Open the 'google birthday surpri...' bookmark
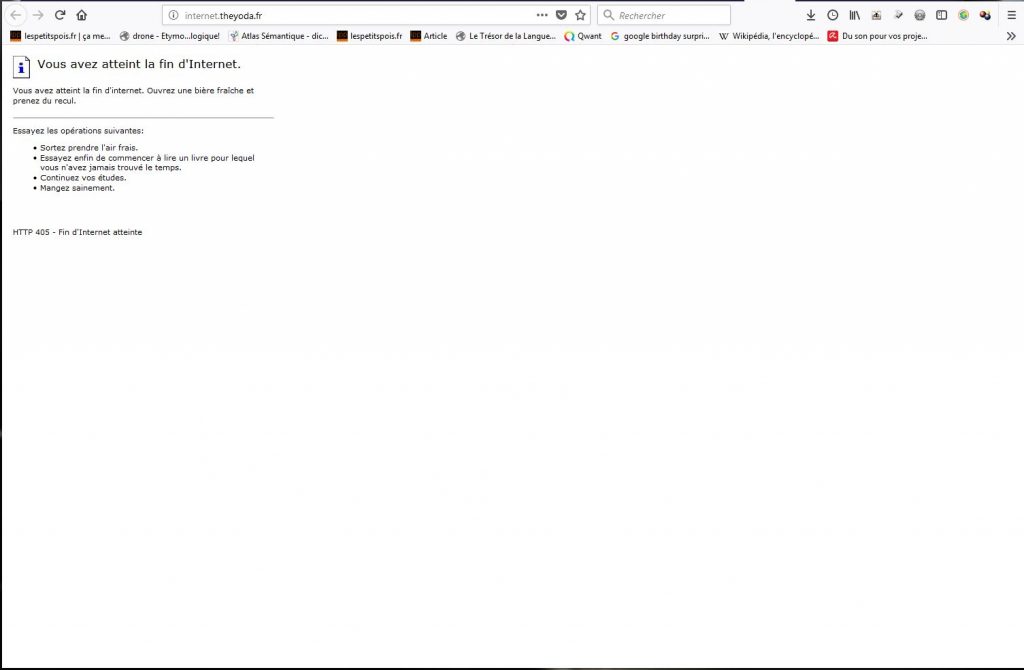 click(660, 36)
